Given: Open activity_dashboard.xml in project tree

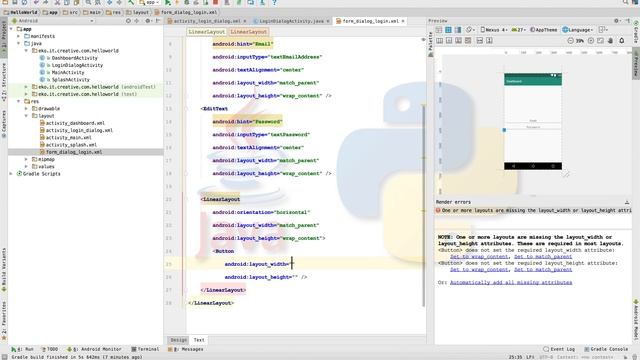Looking at the screenshot, I should [x=75, y=123].
